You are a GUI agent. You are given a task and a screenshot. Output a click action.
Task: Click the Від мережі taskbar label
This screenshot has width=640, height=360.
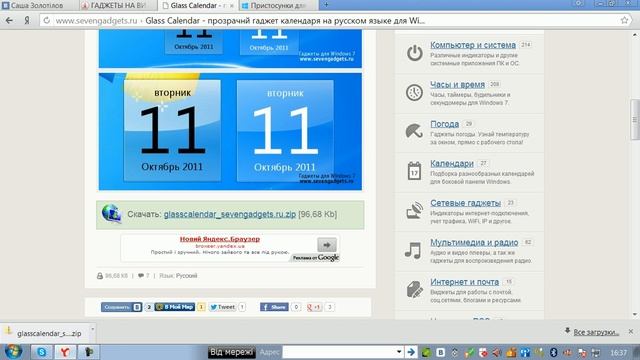[231, 352]
